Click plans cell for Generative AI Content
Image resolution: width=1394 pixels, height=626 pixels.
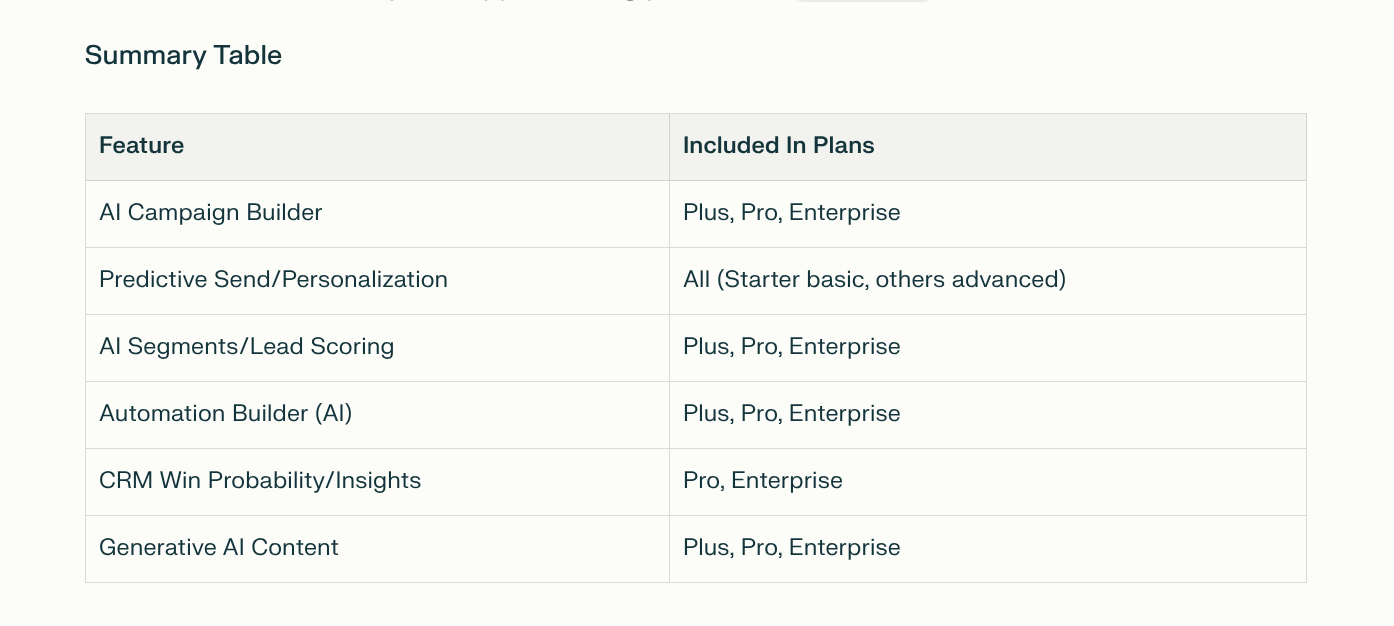tap(987, 549)
